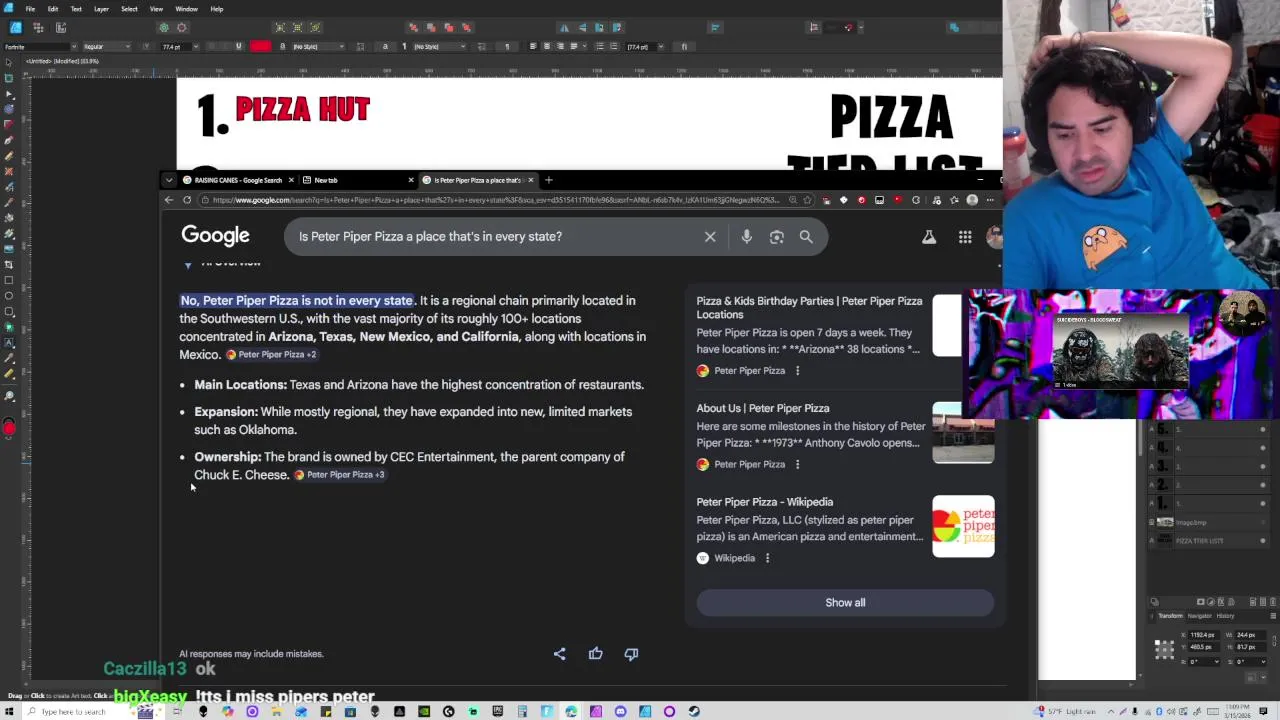
Task: Open the paragraph style No Style dropdown
Action: pyautogui.click(x=438, y=47)
